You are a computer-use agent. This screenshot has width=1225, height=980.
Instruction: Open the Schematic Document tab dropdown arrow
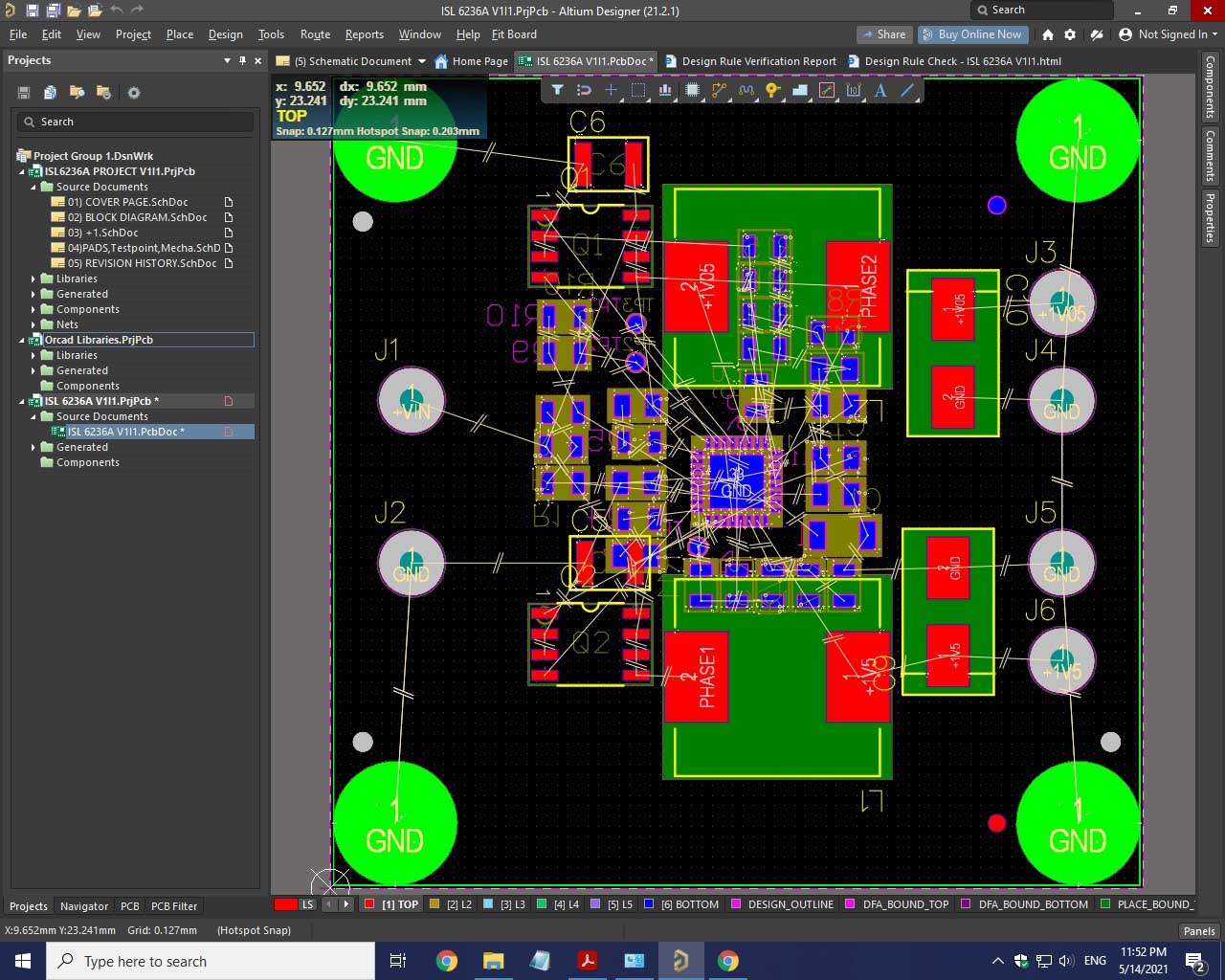[x=421, y=61]
